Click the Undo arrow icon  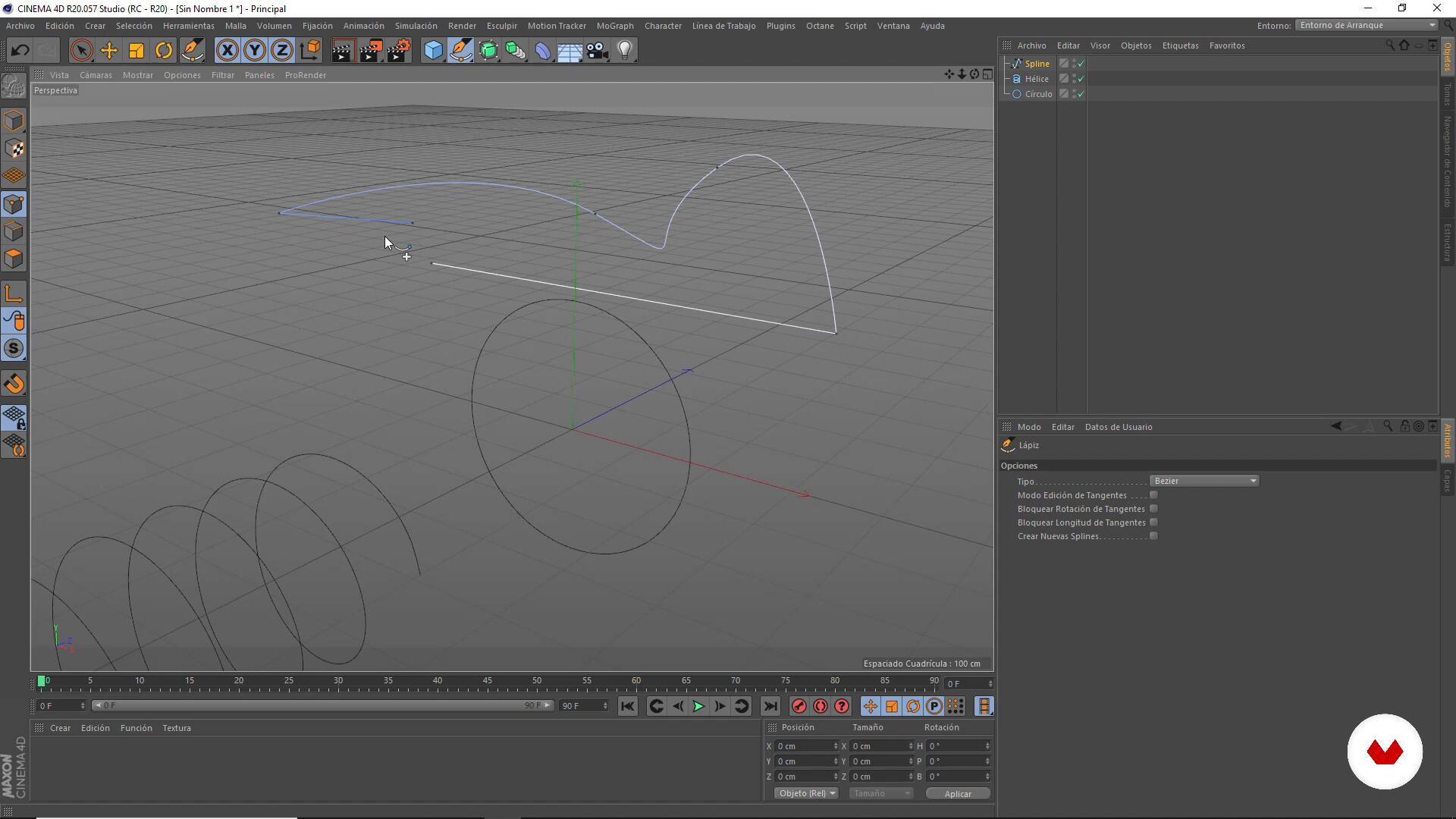point(20,51)
